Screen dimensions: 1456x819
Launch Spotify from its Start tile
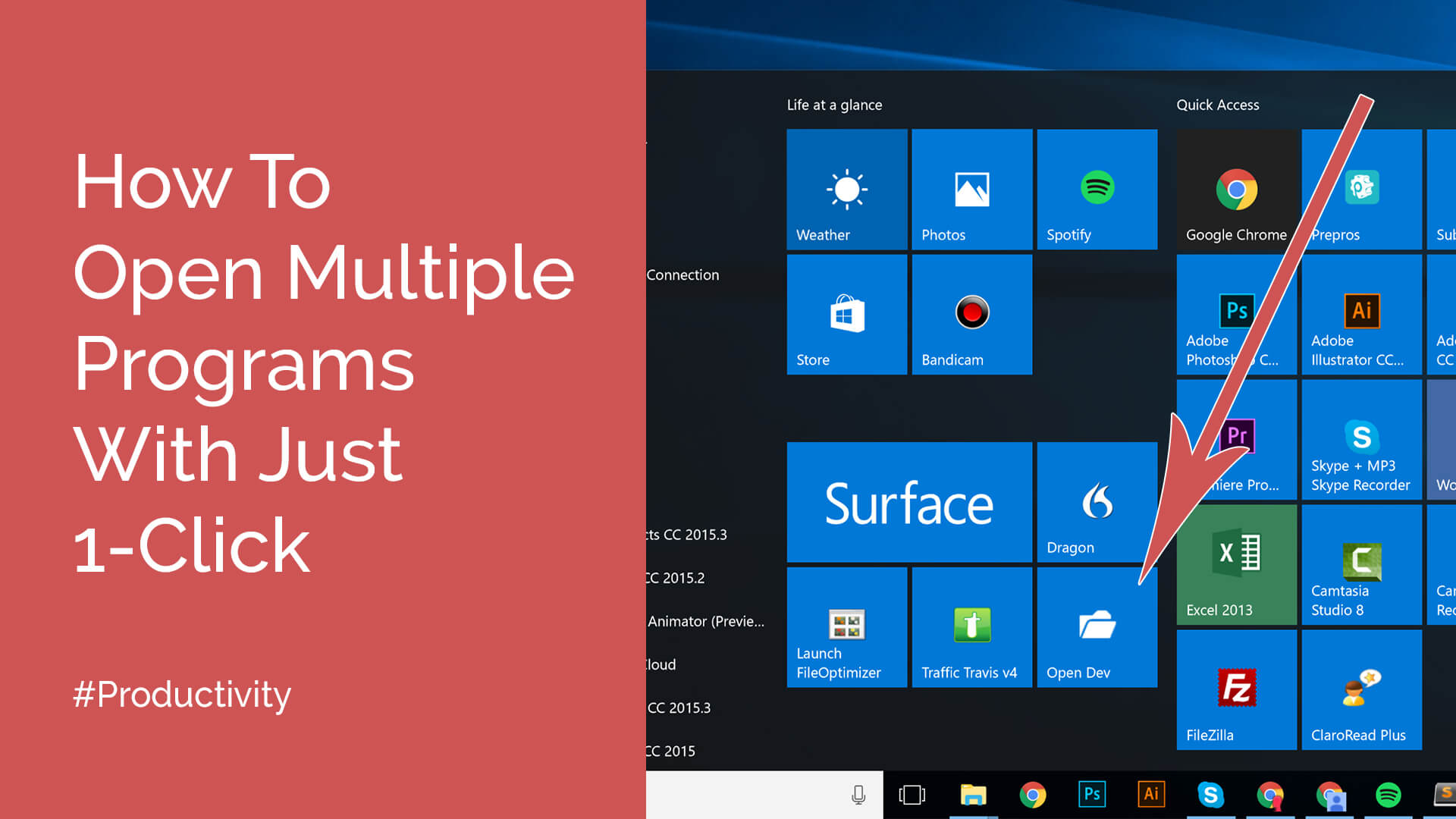pyautogui.click(x=1096, y=188)
